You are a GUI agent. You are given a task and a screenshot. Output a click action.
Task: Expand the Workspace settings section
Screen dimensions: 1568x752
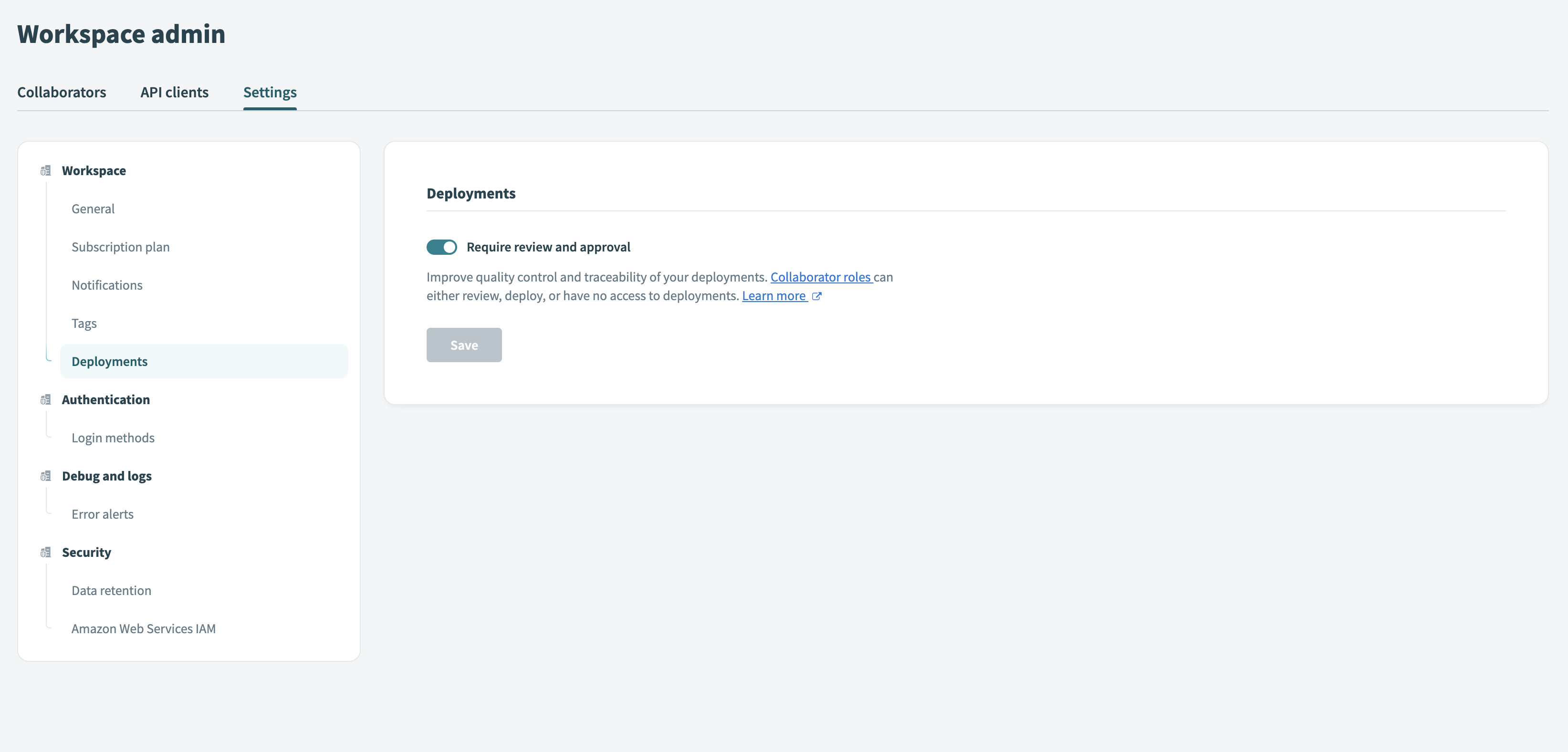point(93,170)
